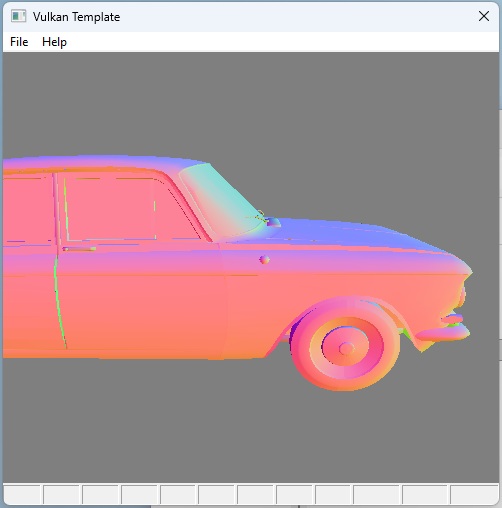Click the Vulkan Template app icon
This screenshot has width=502, height=508.
tap(18, 16)
